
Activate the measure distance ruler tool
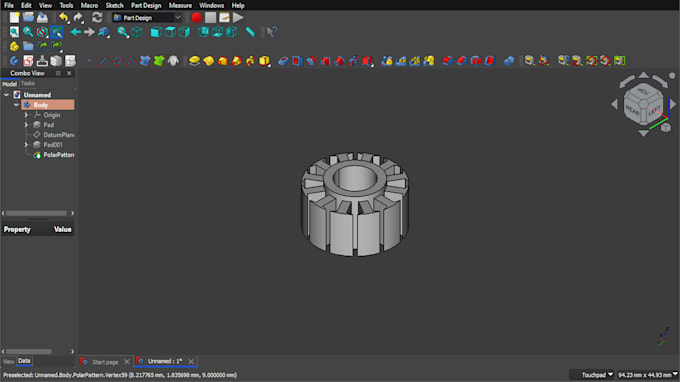[250, 32]
